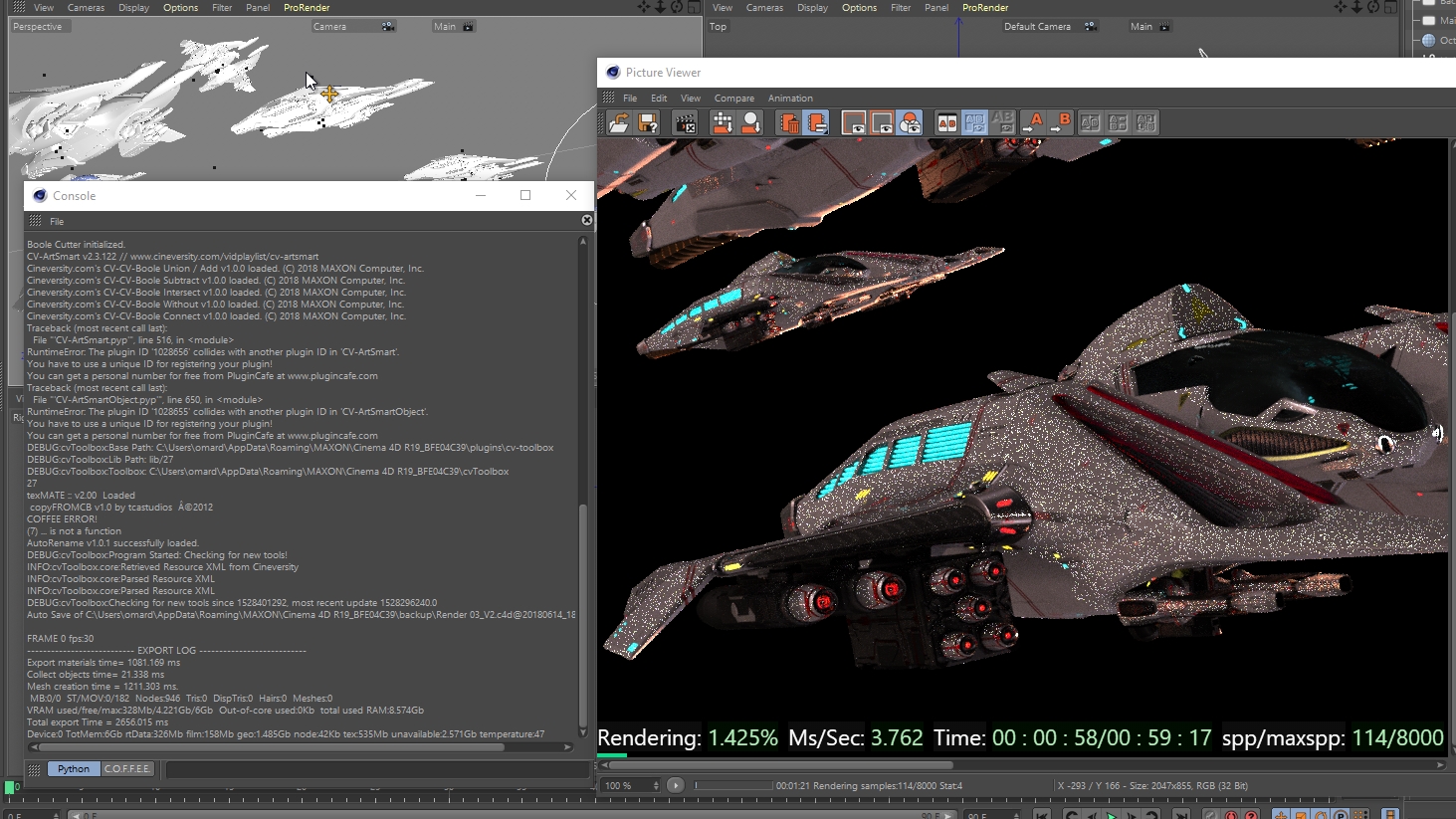Click the sphere download icon in Picture Viewer toolbar
1456x819 pixels.
(x=750, y=122)
